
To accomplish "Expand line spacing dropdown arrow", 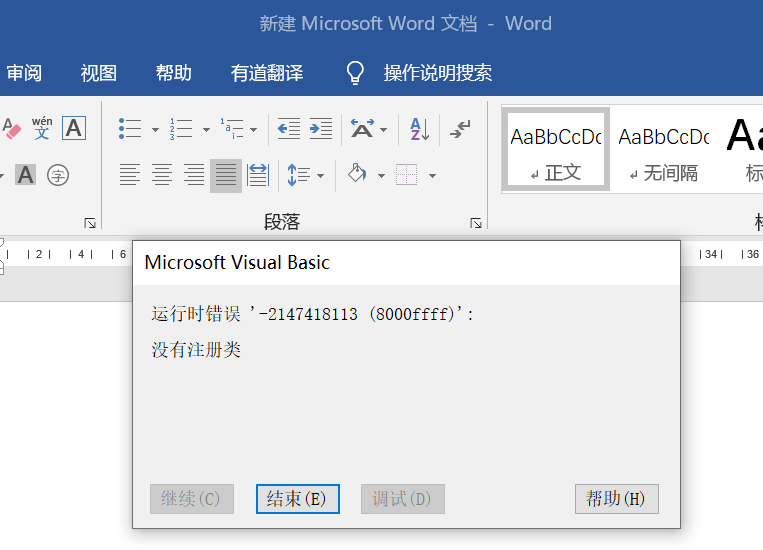I will (320, 176).
